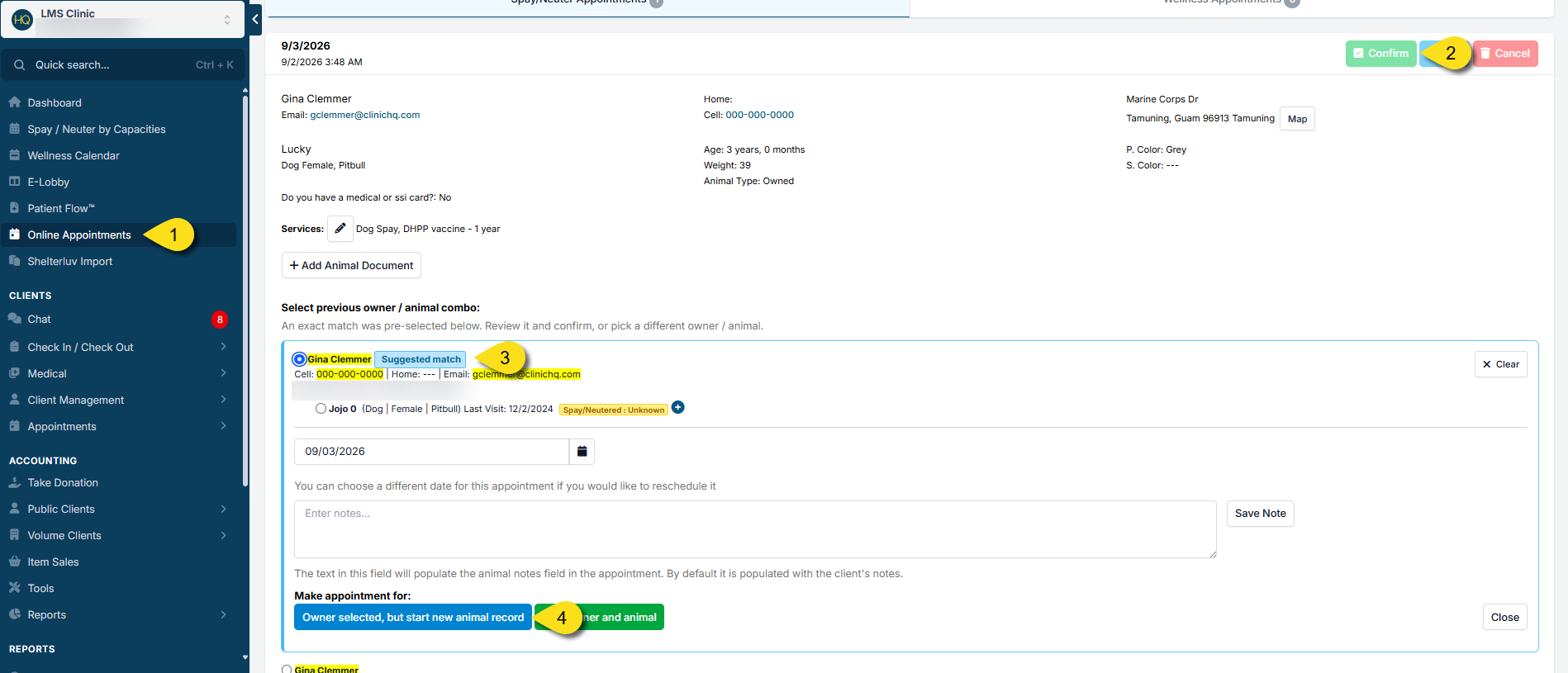Open the LMS Clinic selector dropdown
The image size is (1568, 673).
tap(123, 19)
